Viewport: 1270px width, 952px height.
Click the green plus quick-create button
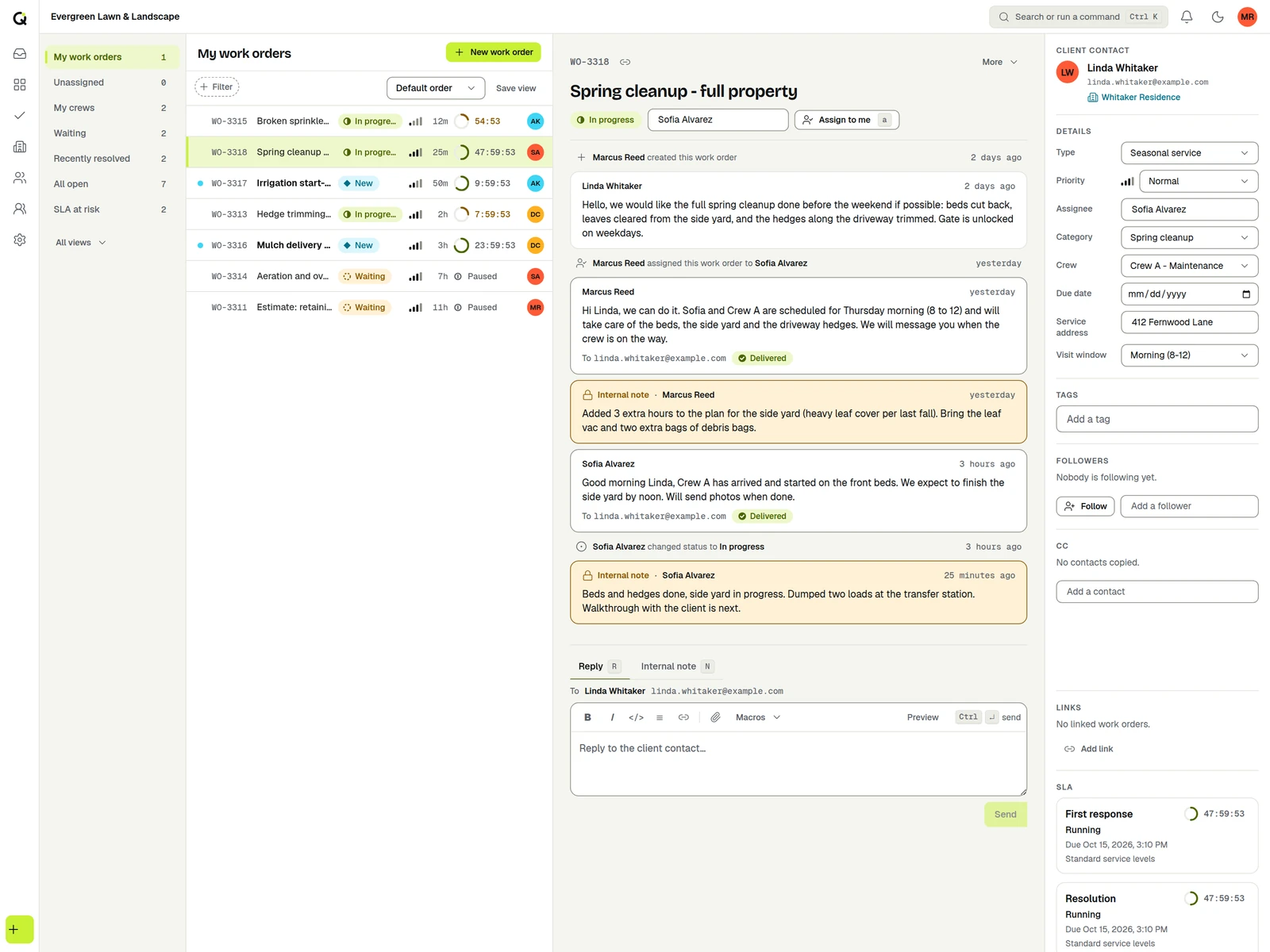click(x=19, y=930)
